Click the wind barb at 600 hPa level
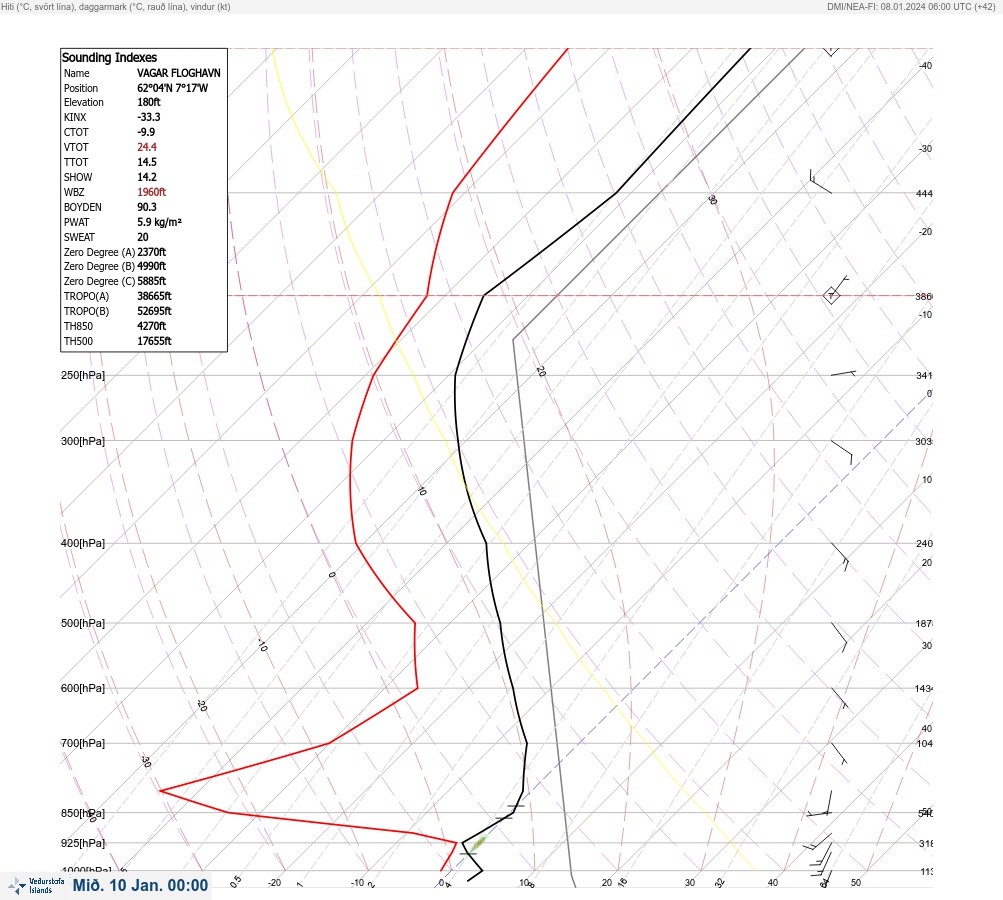 coord(839,699)
